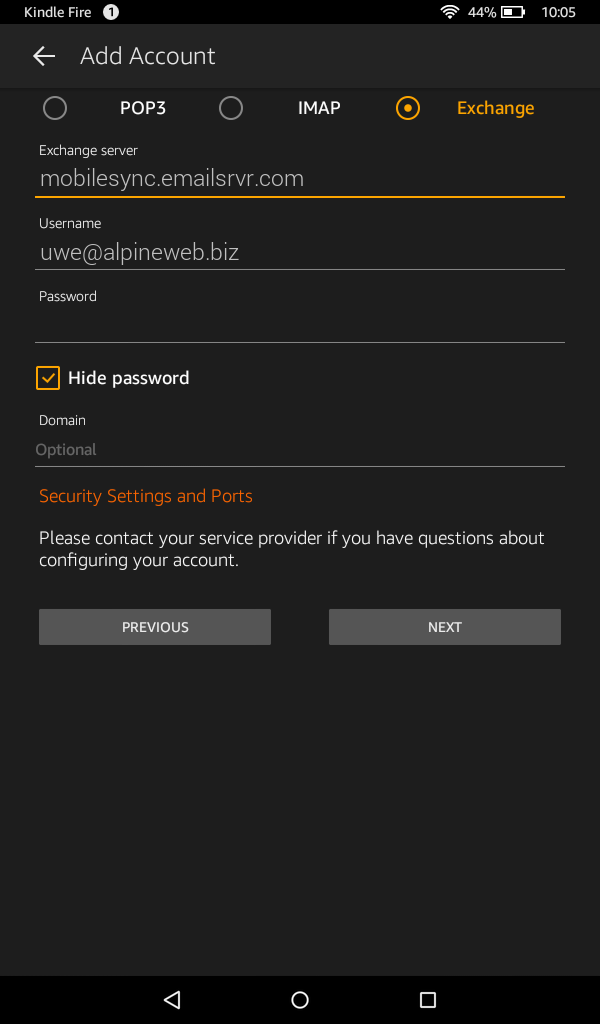Select the Exchange radio button
This screenshot has width=600, height=1024.
pyautogui.click(x=407, y=108)
